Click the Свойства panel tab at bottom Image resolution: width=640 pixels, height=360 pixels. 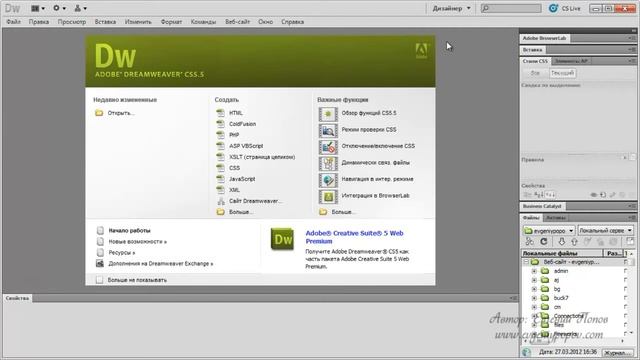(17, 298)
